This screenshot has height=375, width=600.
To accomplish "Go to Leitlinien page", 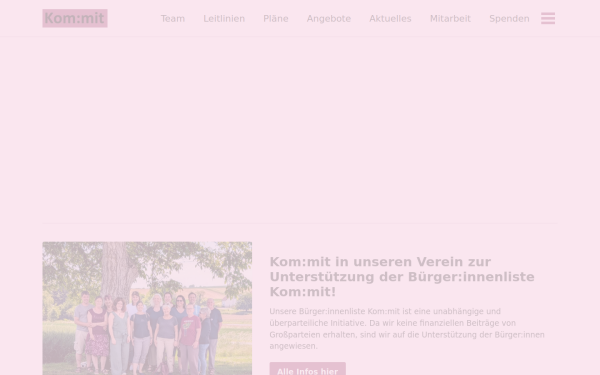I will point(224,19).
